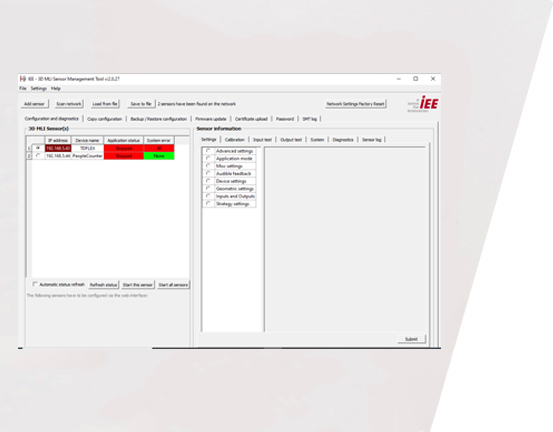This screenshot has width=553, height=432.
Task: Open the Calibration tab
Action: point(235,140)
